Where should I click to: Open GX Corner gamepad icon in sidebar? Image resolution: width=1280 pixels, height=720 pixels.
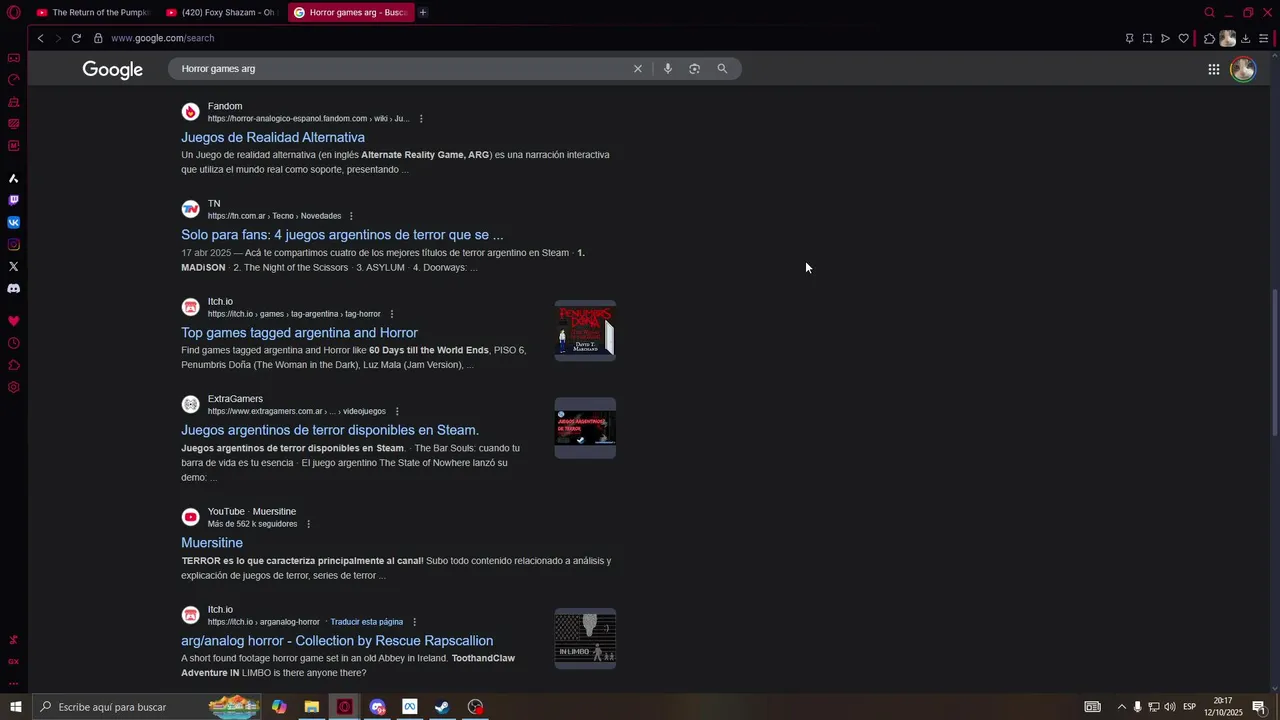13,58
